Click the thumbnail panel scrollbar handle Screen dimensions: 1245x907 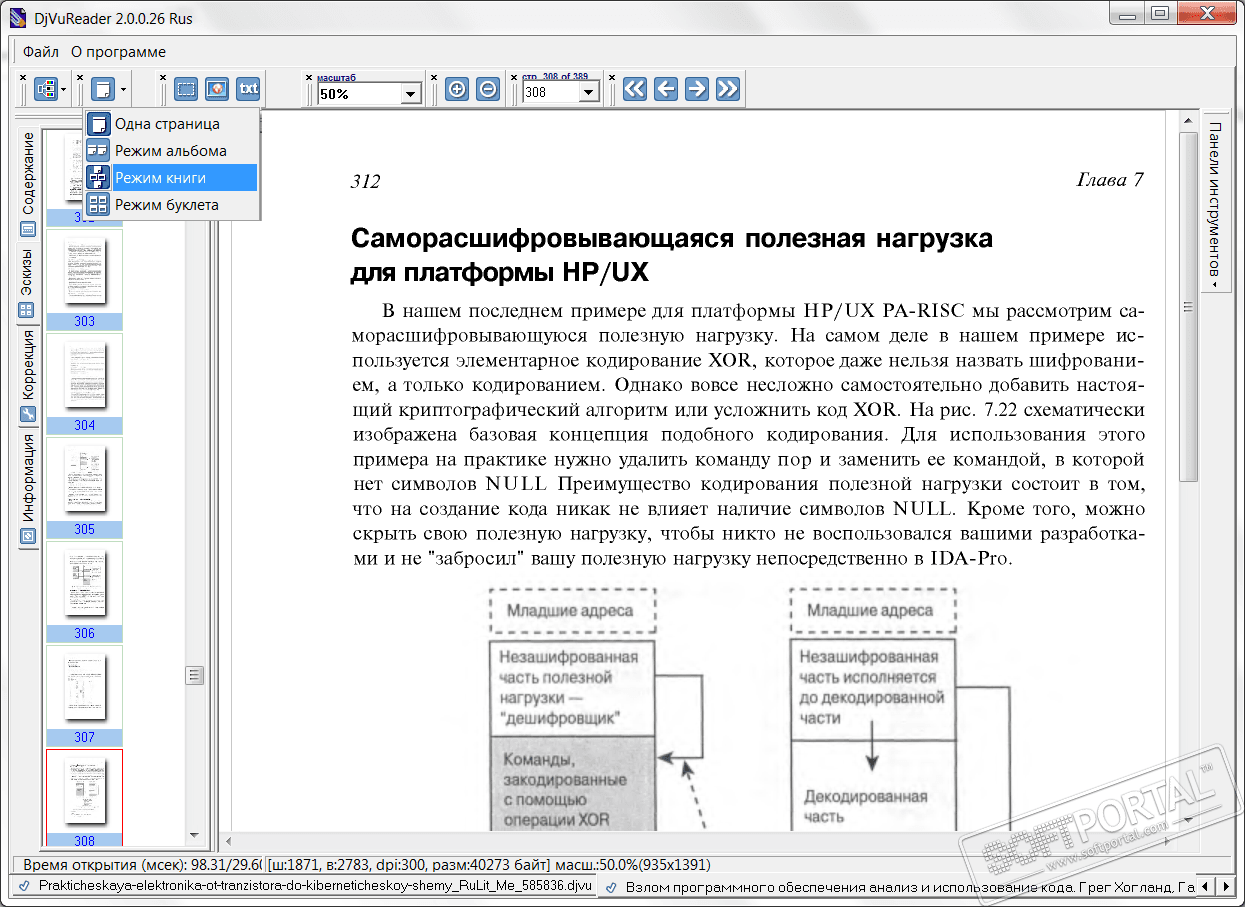point(195,676)
